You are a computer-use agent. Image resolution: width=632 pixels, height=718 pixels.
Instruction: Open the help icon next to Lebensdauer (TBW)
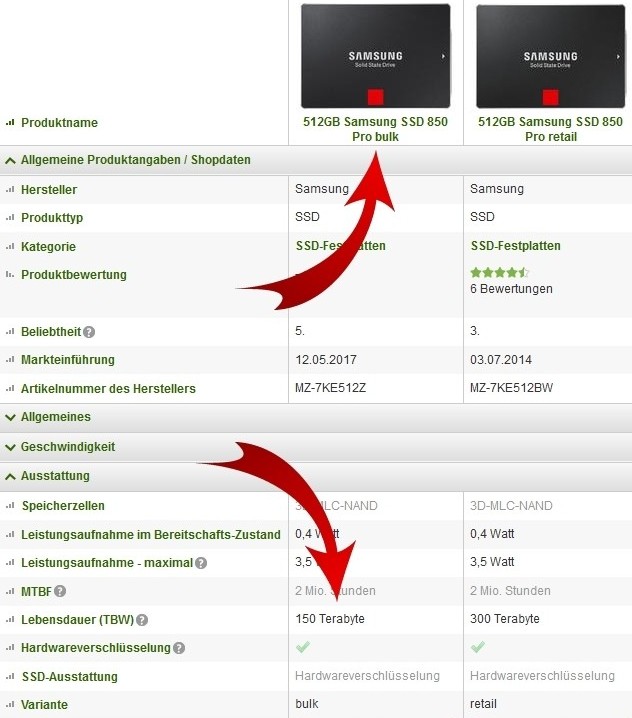[x=142, y=620]
